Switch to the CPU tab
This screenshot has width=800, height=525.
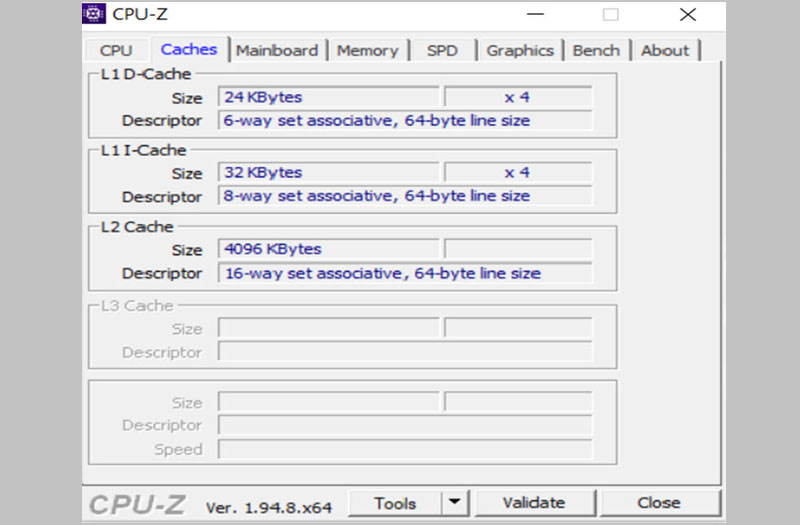pyautogui.click(x=116, y=51)
